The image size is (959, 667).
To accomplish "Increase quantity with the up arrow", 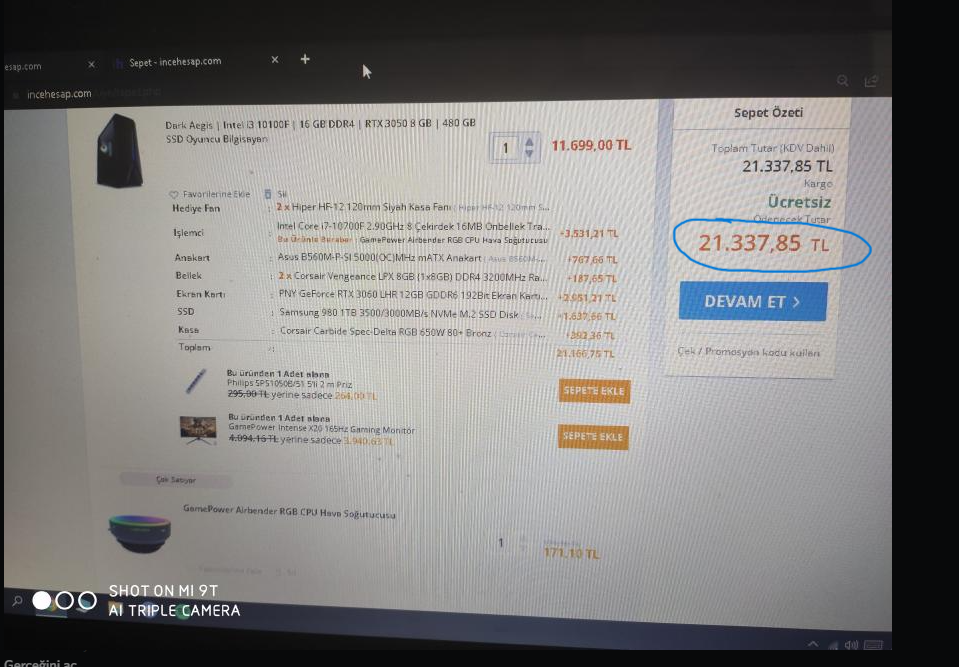I will pyautogui.click(x=529, y=142).
